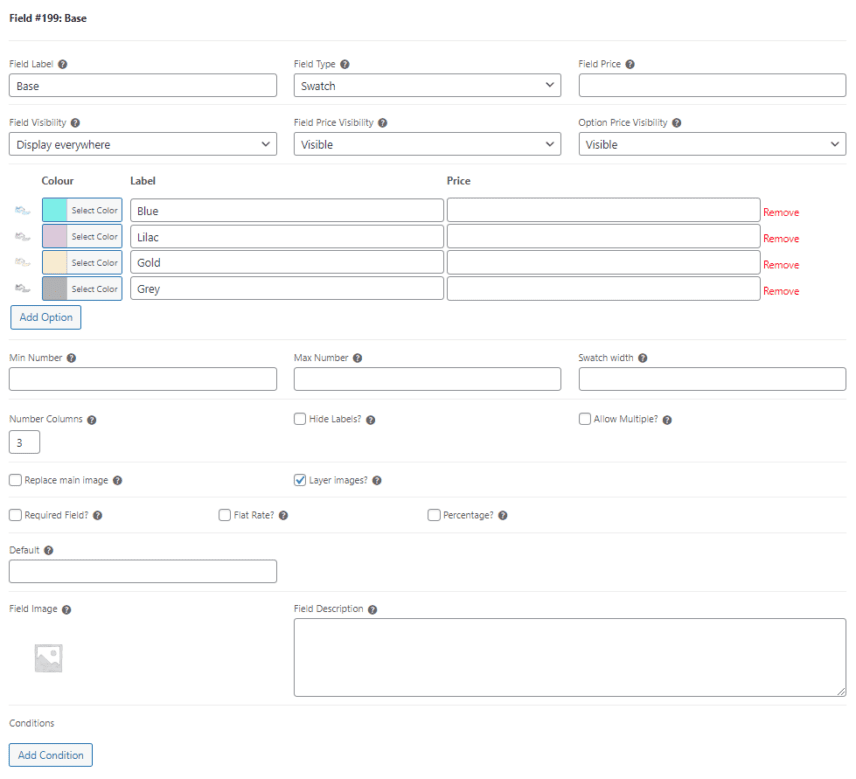Viewport: 856px width, 779px height.
Task: Click the drag handle beside the Grey option
Action: (23, 288)
